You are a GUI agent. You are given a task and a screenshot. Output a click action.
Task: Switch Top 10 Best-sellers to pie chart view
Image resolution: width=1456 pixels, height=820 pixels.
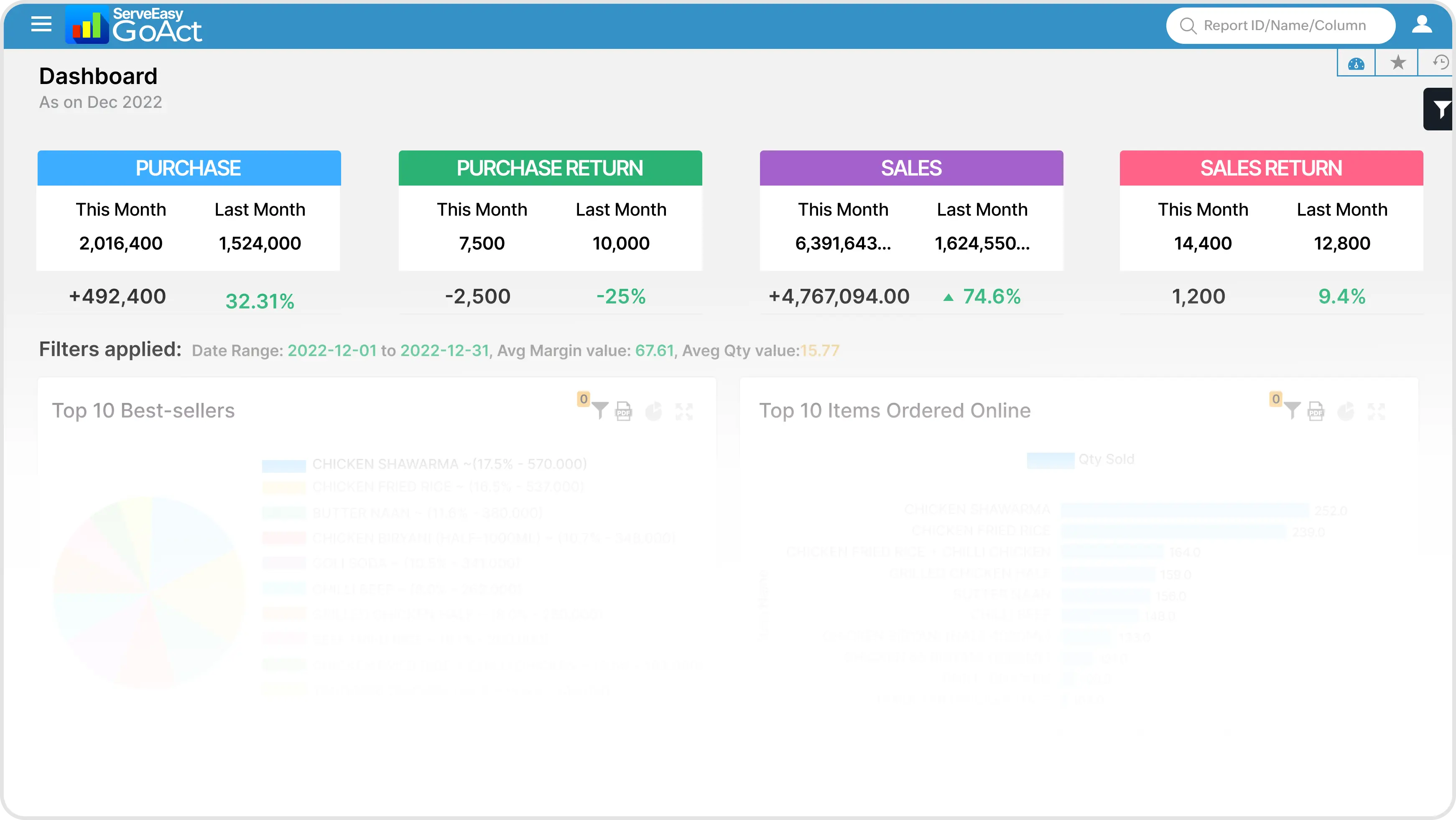pyautogui.click(x=654, y=411)
